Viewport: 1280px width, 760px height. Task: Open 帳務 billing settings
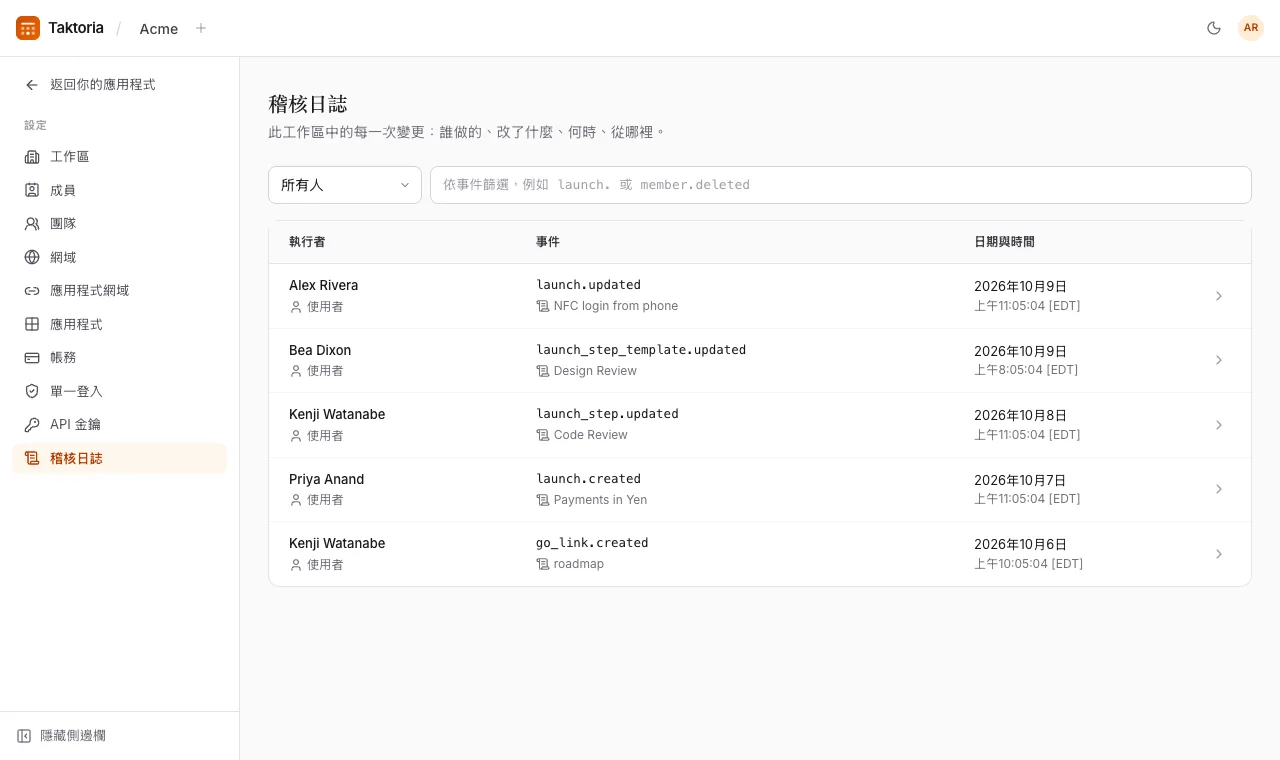[x=119, y=358]
